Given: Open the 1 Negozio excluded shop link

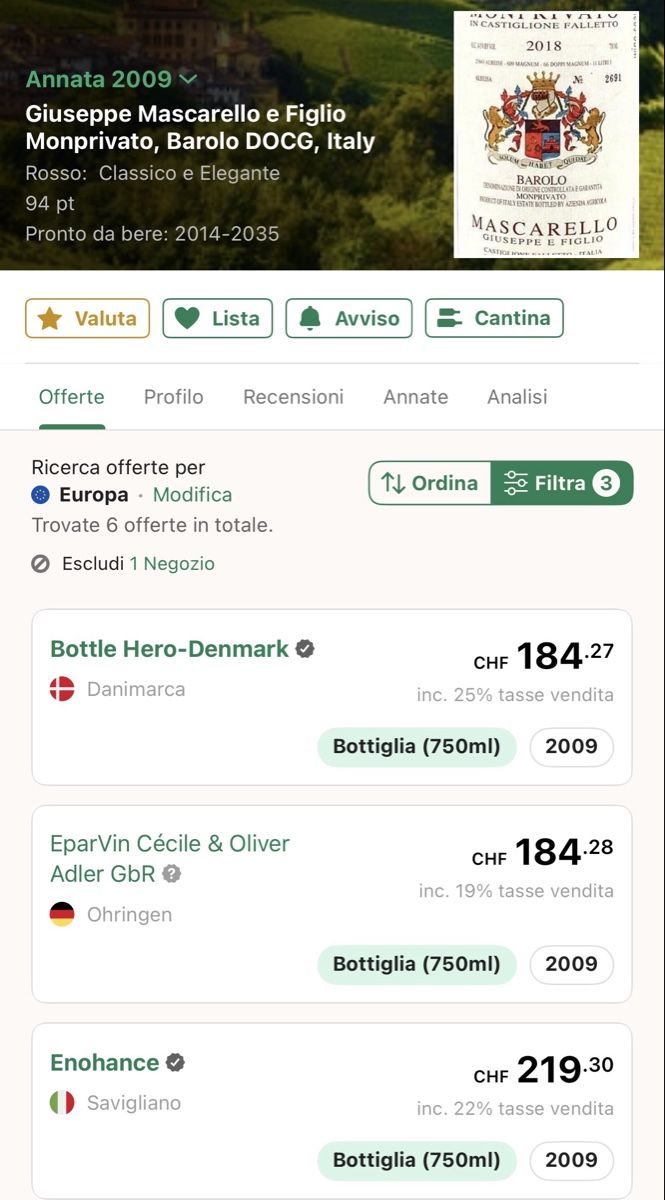Looking at the screenshot, I should [x=172, y=564].
